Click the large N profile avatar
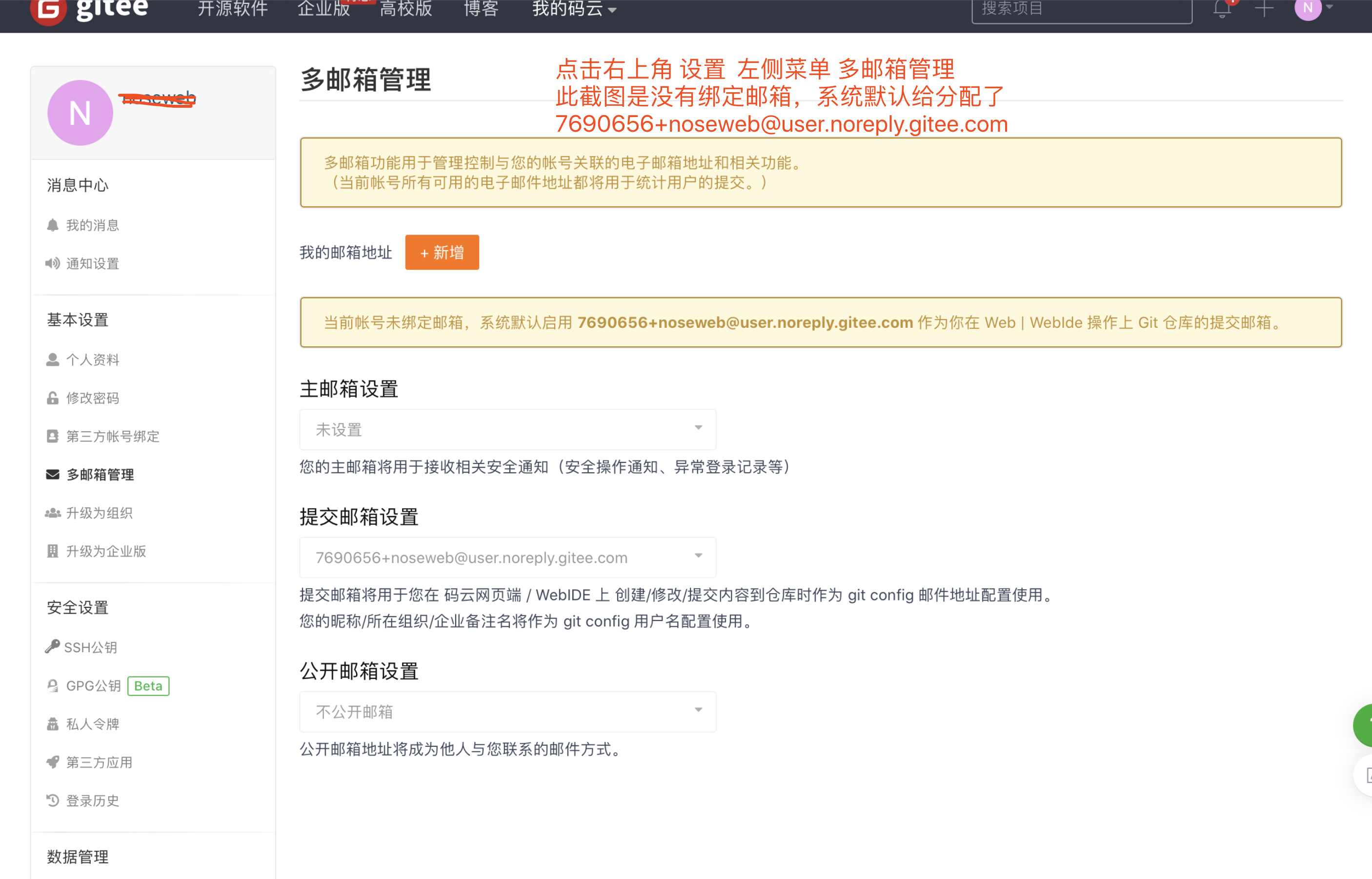 click(80, 113)
